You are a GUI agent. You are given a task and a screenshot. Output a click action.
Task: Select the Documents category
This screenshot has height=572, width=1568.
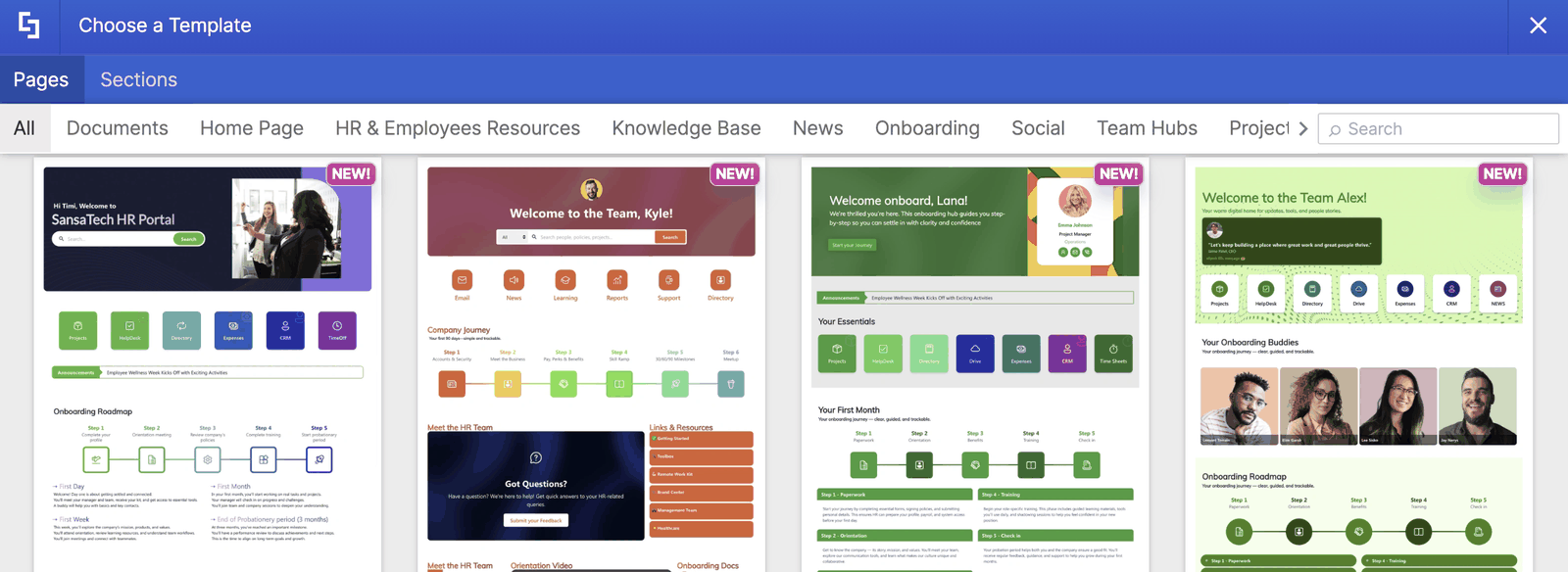click(118, 128)
